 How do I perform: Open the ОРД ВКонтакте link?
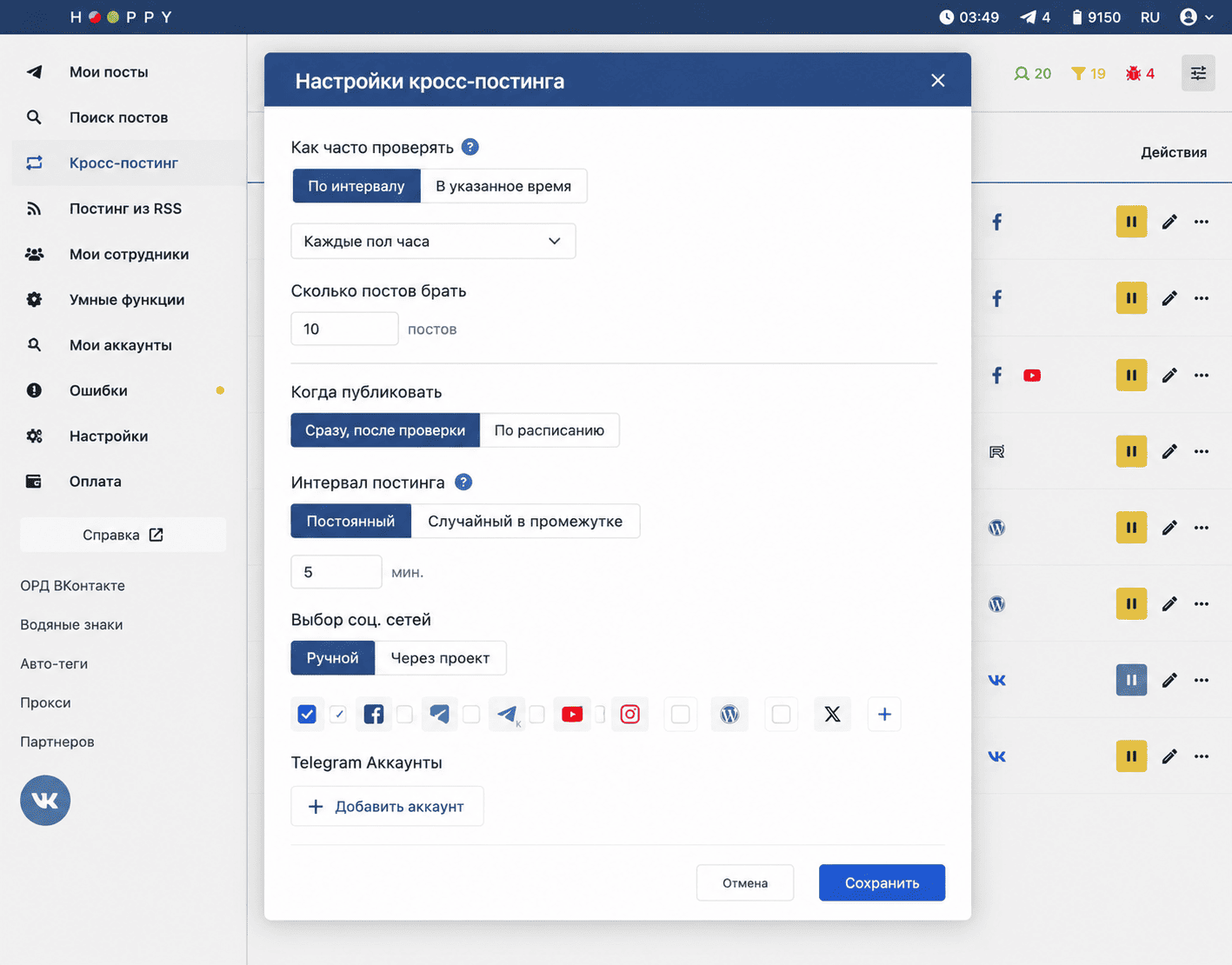click(72, 586)
